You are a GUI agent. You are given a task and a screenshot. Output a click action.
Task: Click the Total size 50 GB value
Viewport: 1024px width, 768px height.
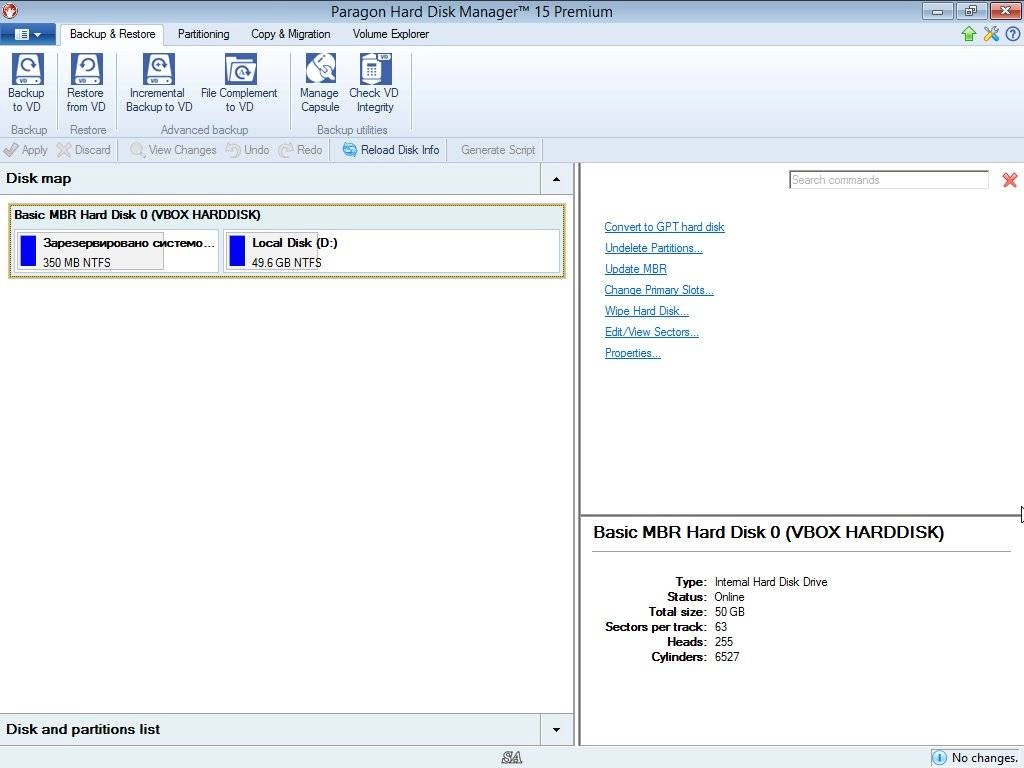[729, 612]
